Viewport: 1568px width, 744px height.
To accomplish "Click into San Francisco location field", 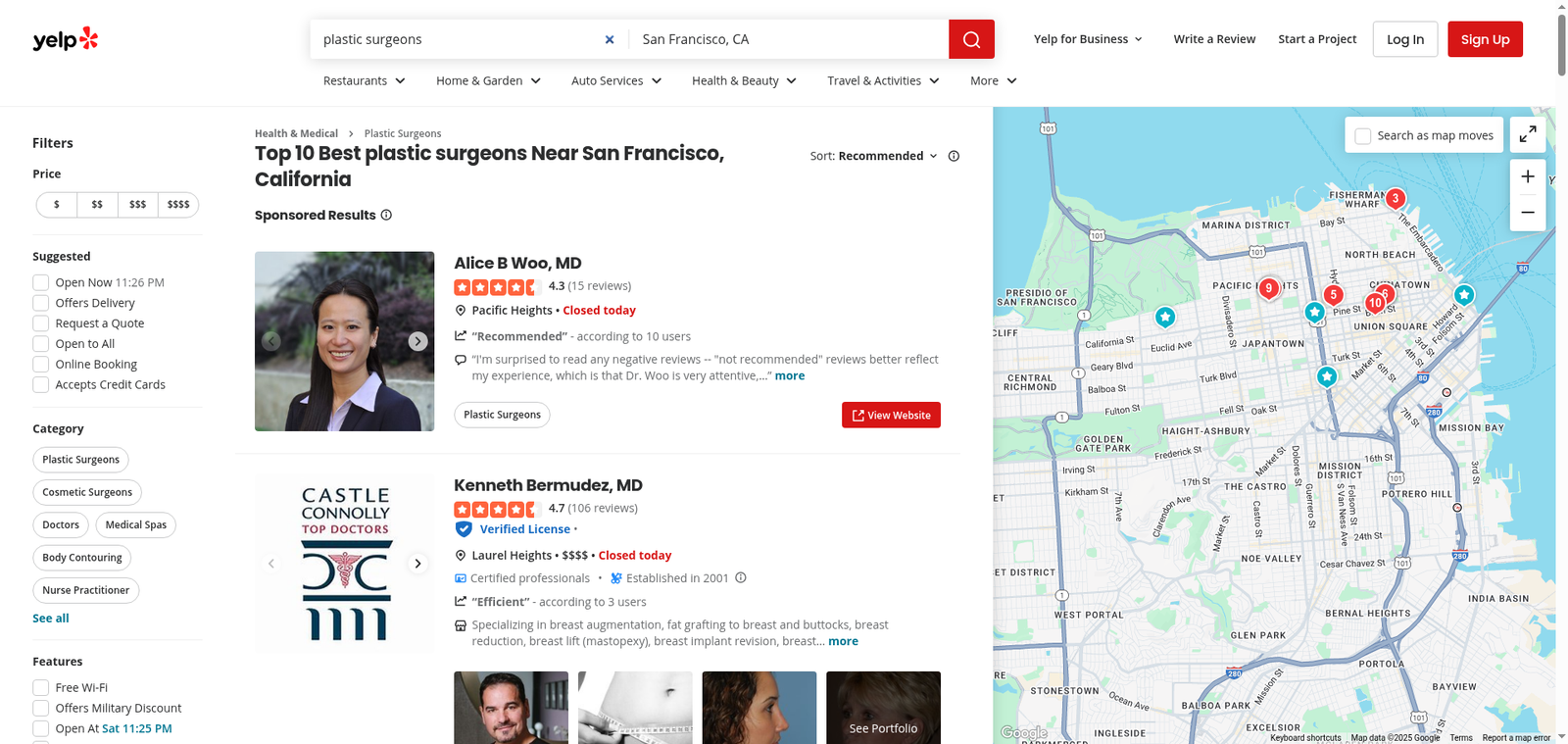I will [789, 39].
